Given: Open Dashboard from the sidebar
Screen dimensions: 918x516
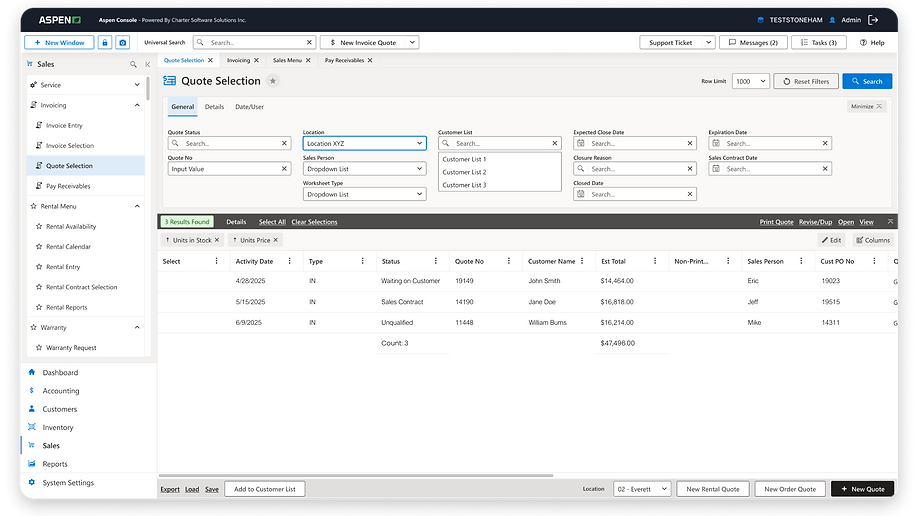Looking at the screenshot, I should [60, 373].
